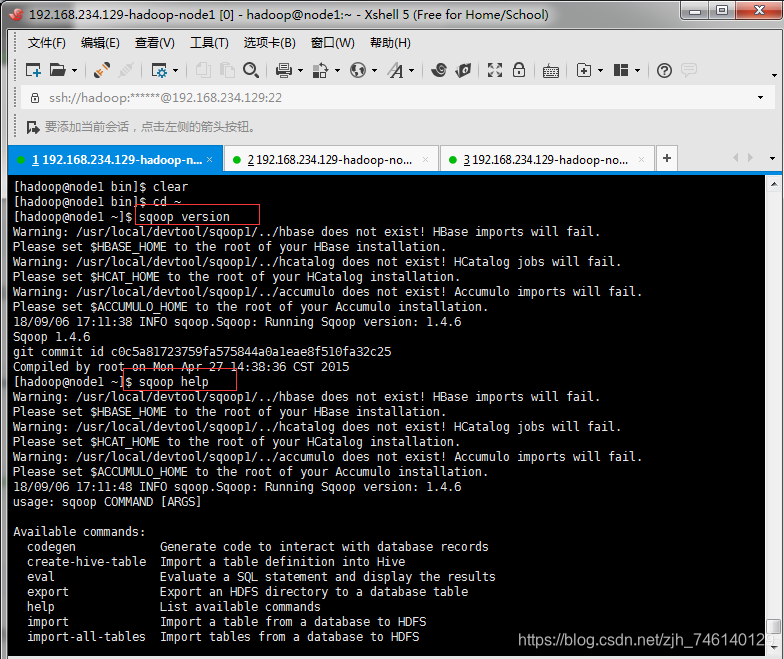The width and height of the screenshot is (784, 659).
Task: Open Help via question mark icon
Action: coord(664,70)
